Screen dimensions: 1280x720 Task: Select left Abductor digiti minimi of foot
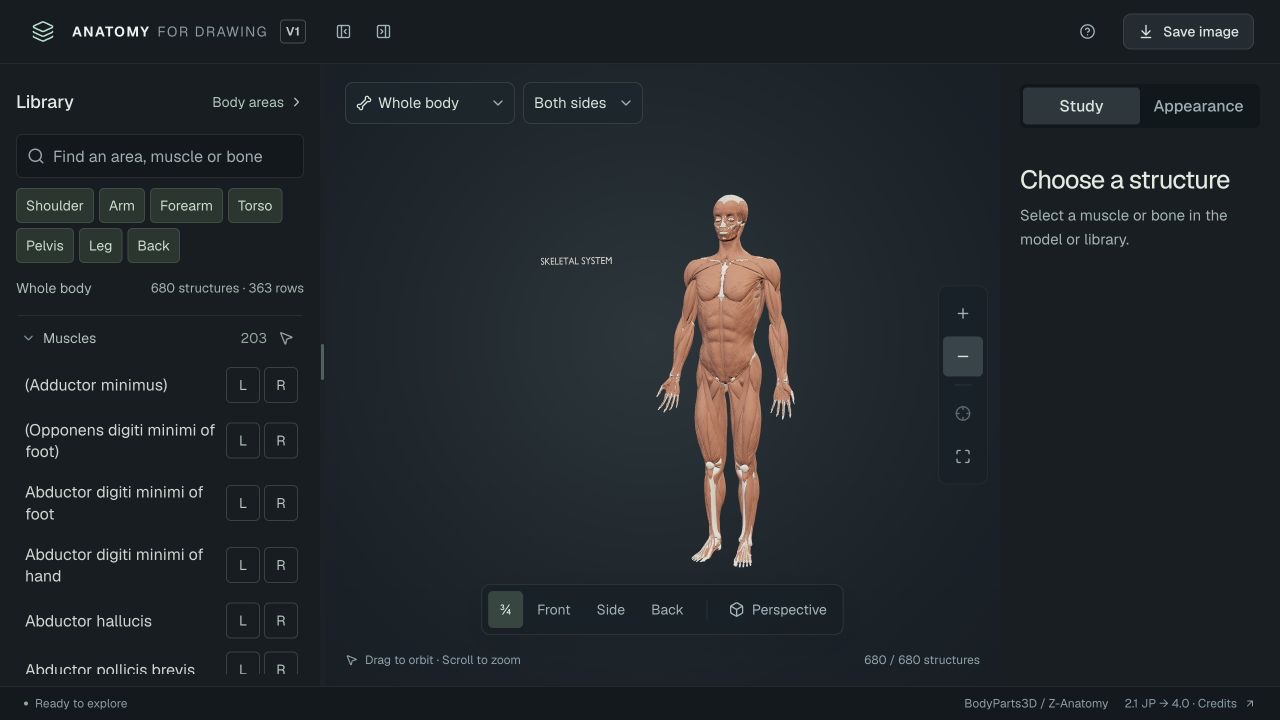(243, 503)
